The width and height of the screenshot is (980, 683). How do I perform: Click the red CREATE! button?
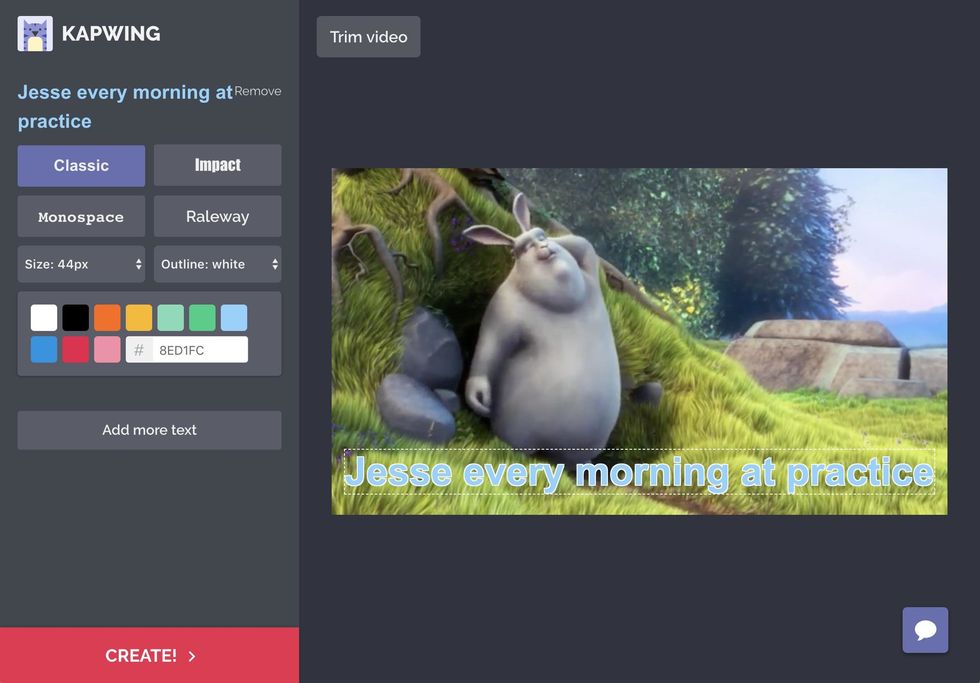(149, 656)
